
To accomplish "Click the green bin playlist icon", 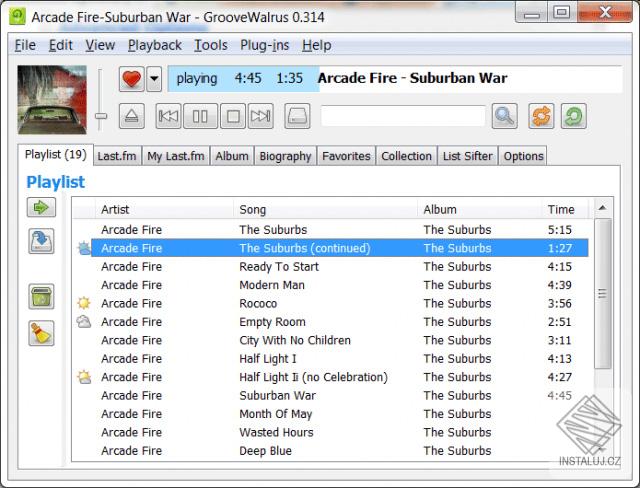I will pos(41,297).
